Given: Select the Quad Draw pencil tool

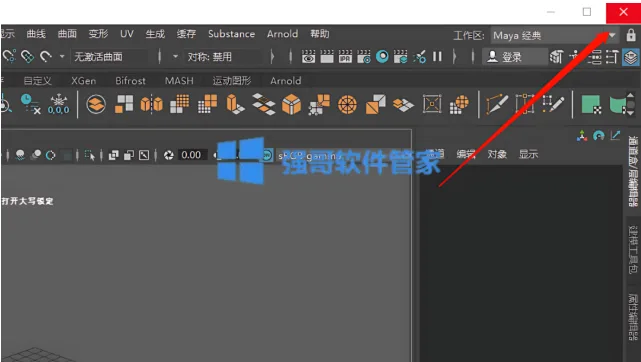Looking at the screenshot, I should tap(554, 104).
